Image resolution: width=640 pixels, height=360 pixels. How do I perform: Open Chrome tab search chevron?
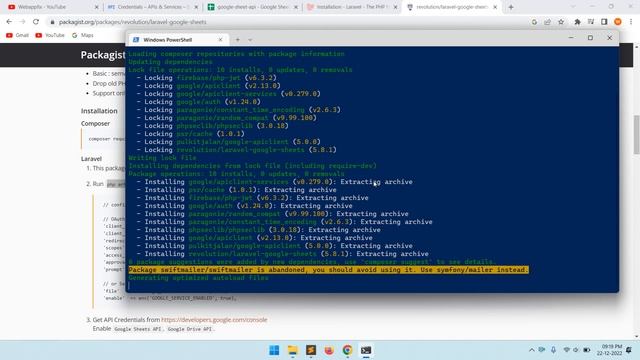[573, 7]
